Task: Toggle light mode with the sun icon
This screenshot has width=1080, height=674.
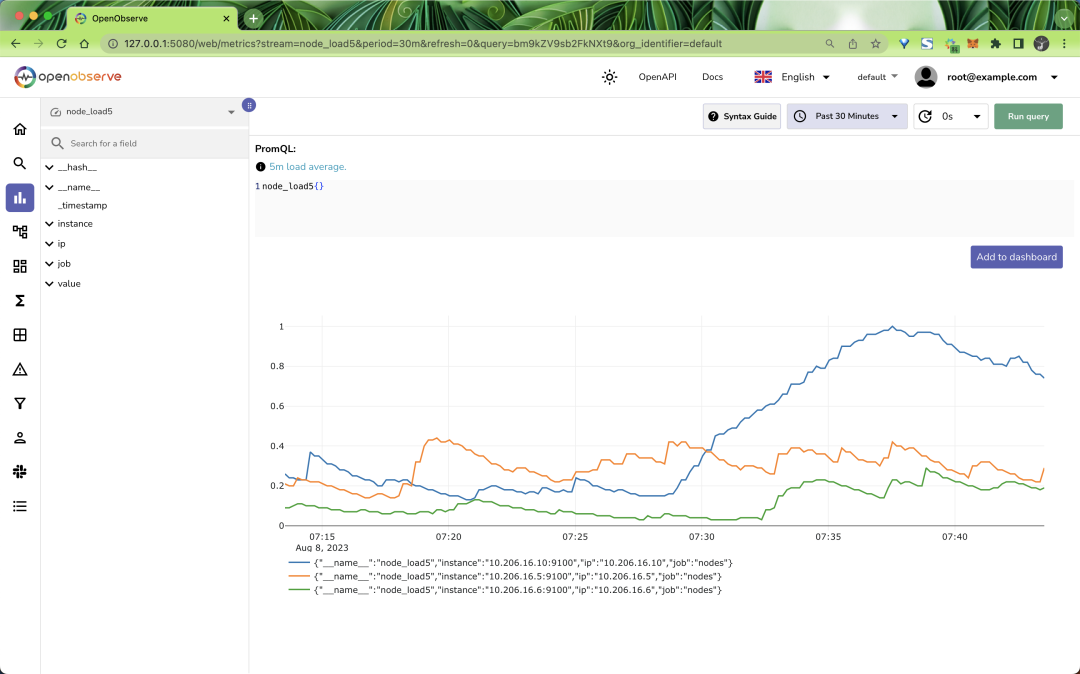Action: (609, 76)
